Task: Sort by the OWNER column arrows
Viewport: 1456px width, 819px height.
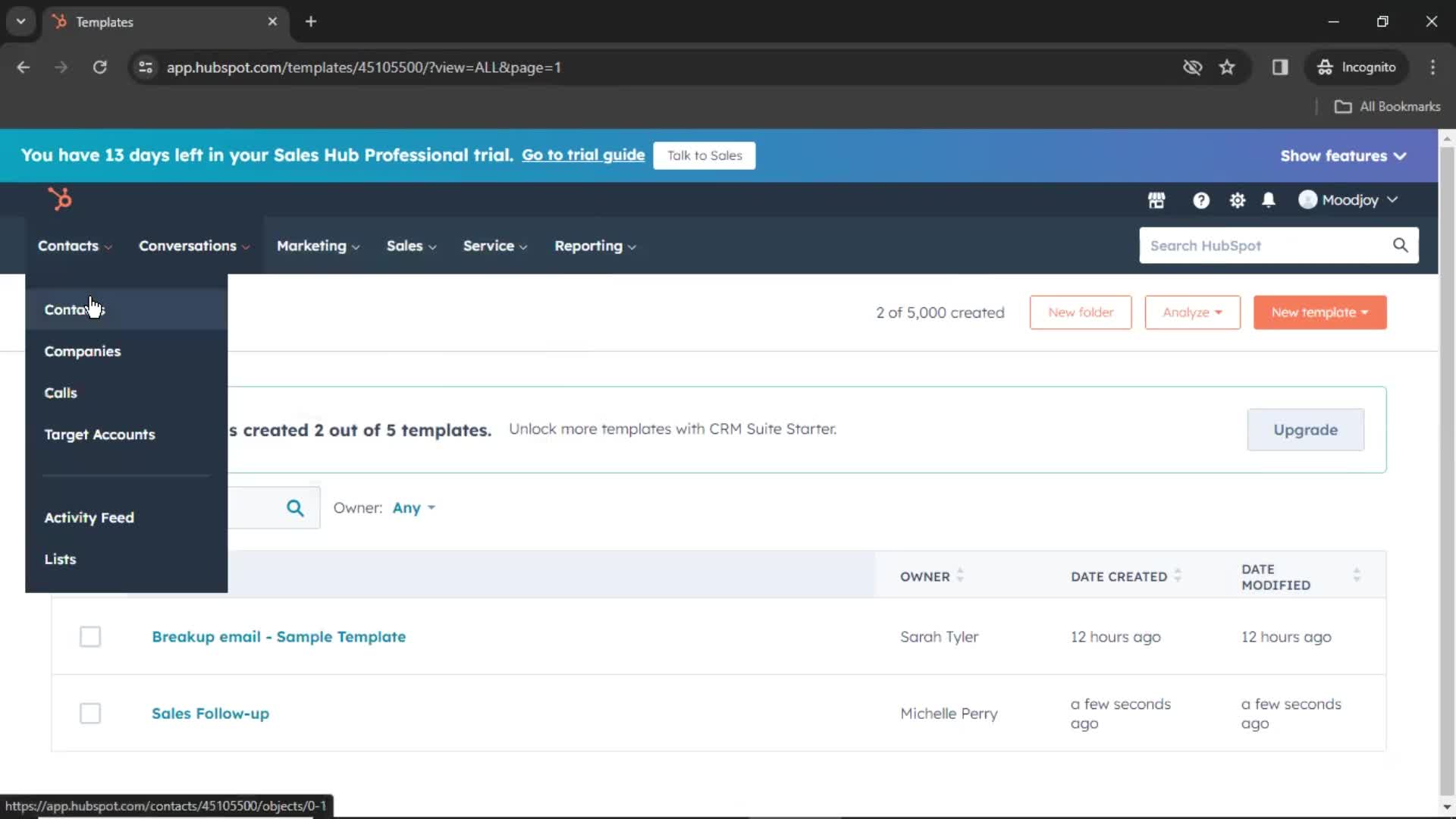Action: [x=960, y=576]
